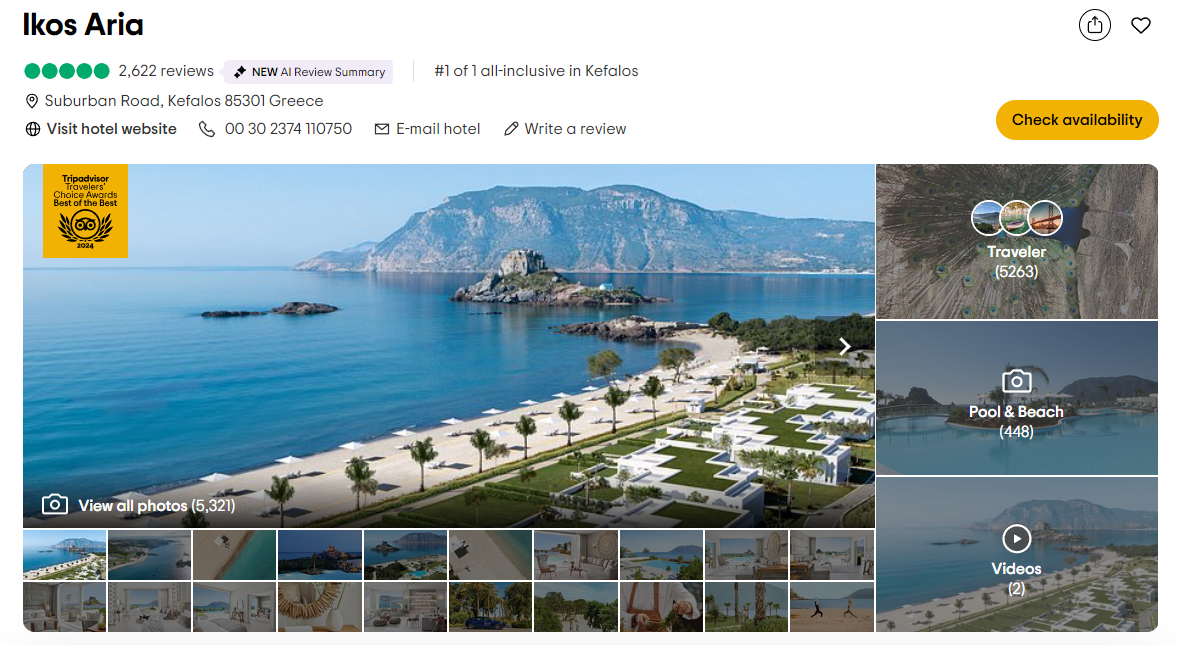The height and width of the screenshot is (645, 1185).
Task: Select the chef holding herbs thumbnail
Action: (x=661, y=606)
